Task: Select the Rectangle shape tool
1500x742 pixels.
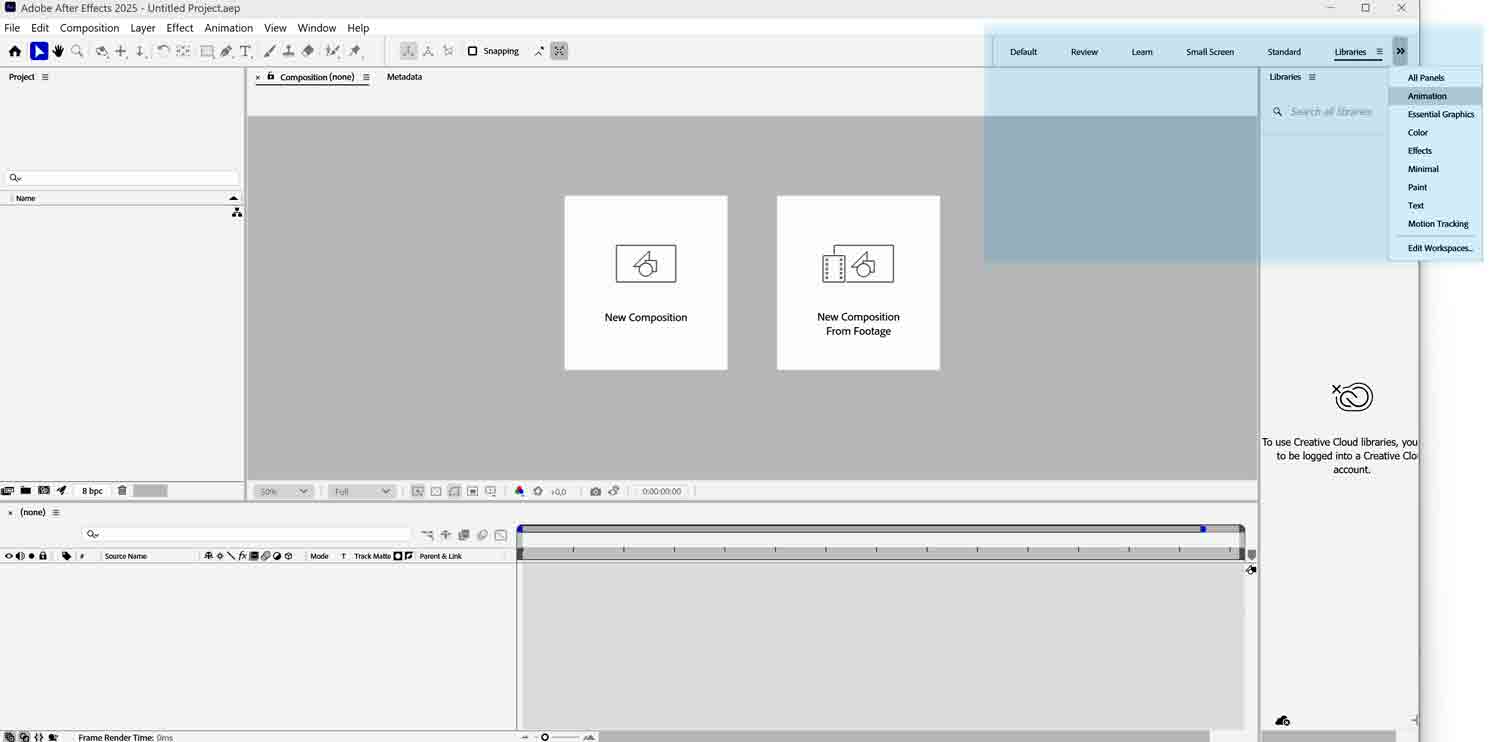Action: coord(207,51)
